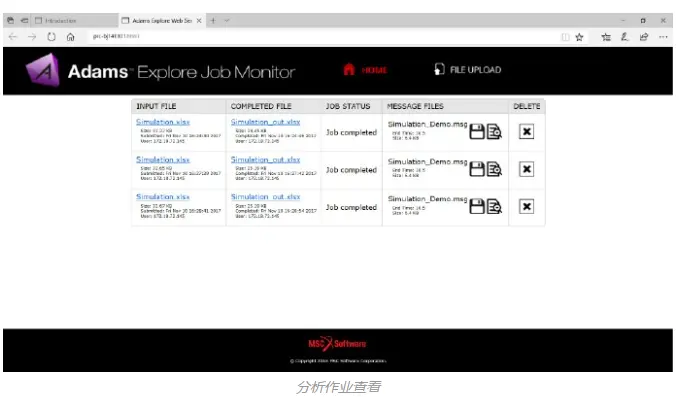Delete the second job row
This screenshot has width=679, height=397.
tap(527, 169)
